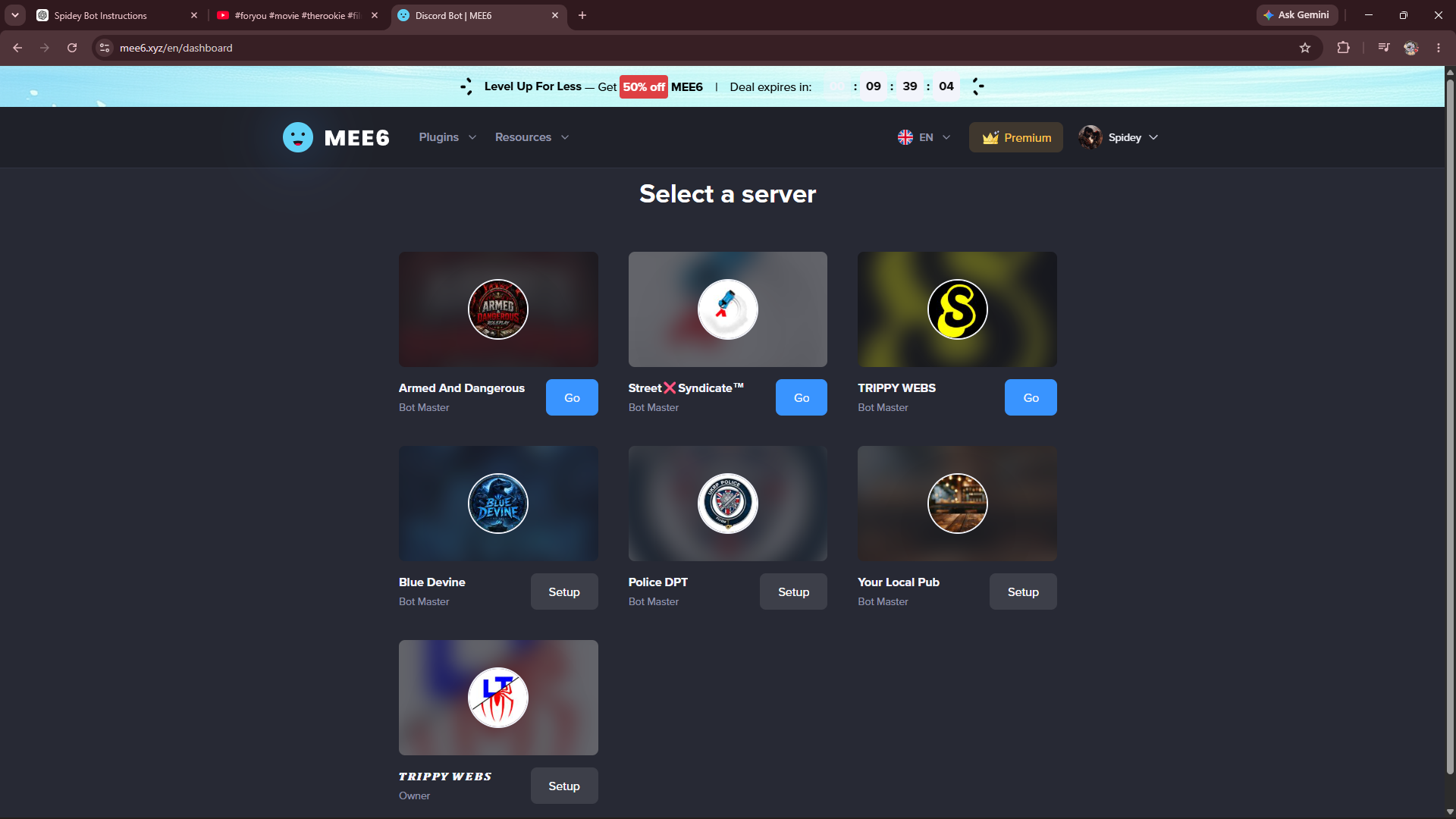
Task: Click the Spidey profile avatar
Action: tap(1090, 137)
